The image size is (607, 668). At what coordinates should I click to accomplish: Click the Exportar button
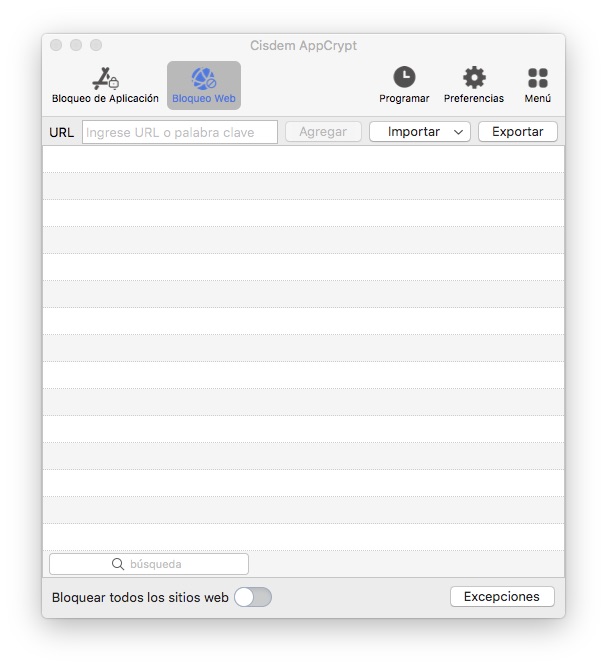click(517, 132)
